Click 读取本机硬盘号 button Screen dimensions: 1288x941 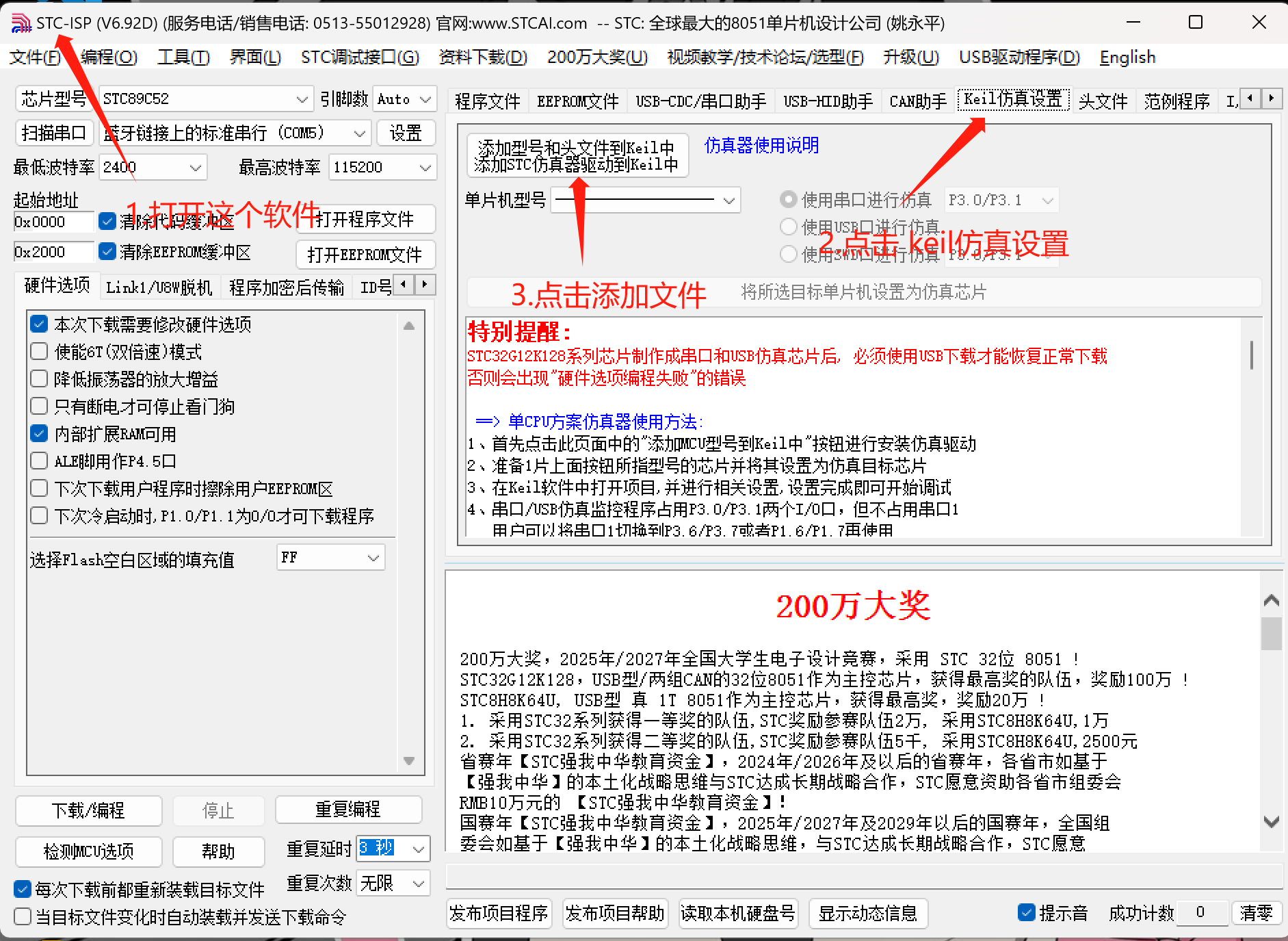click(x=737, y=913)
